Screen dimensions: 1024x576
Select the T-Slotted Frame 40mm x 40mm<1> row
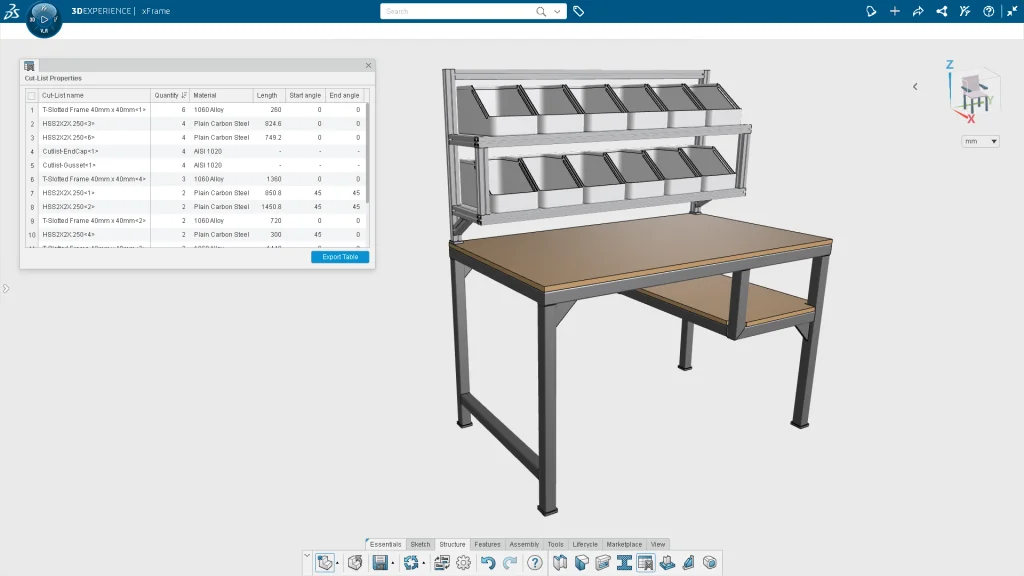tap(94, 109)
